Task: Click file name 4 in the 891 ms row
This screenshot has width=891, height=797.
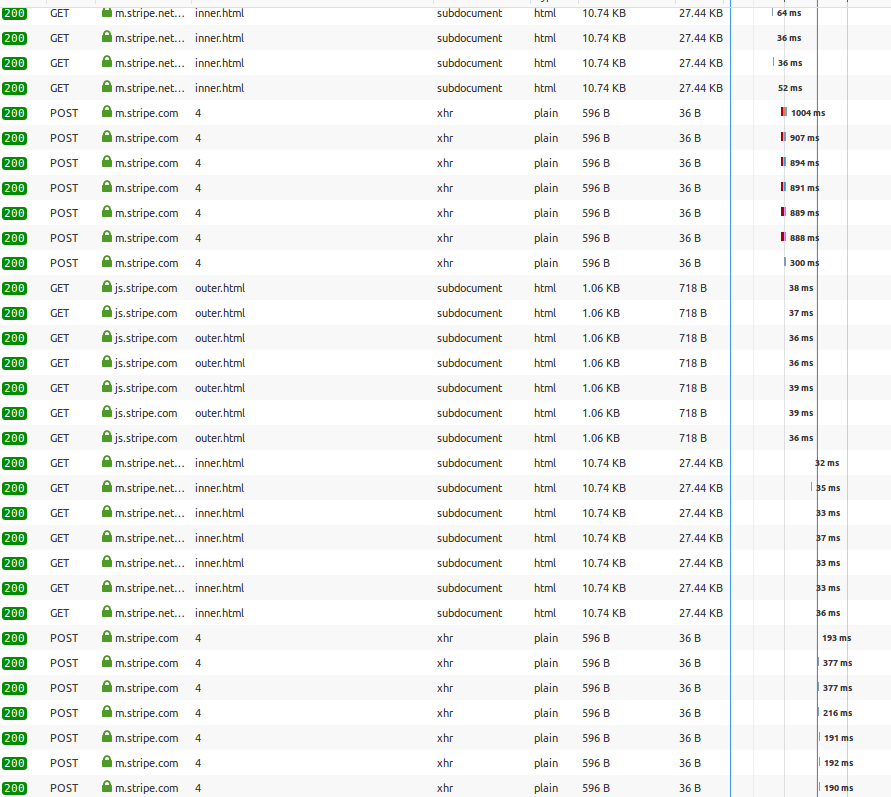Action: point(198,188)
